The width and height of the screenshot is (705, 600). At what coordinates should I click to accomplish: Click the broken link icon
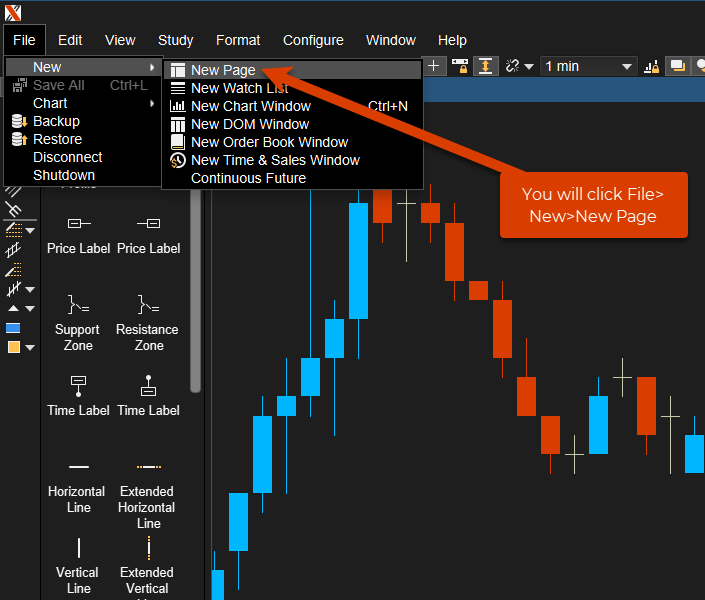[x=512, y=66]
